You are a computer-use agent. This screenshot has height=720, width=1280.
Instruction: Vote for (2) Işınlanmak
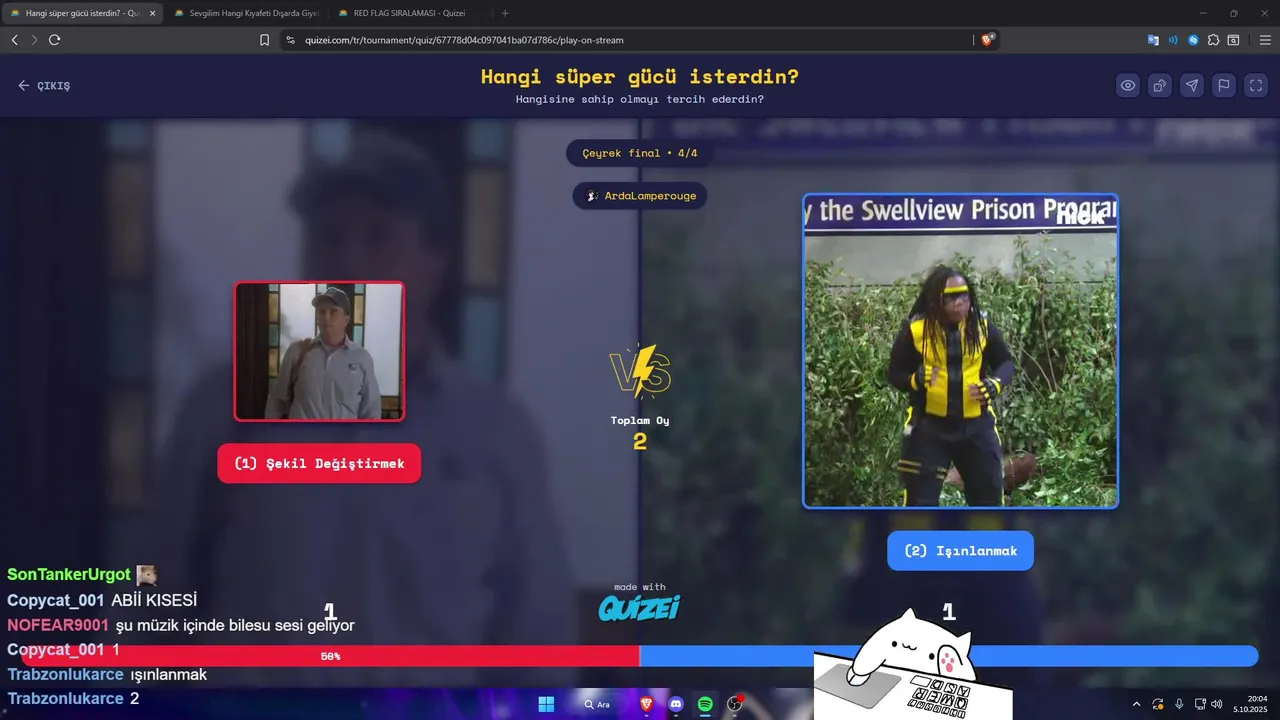coord(960,551)
